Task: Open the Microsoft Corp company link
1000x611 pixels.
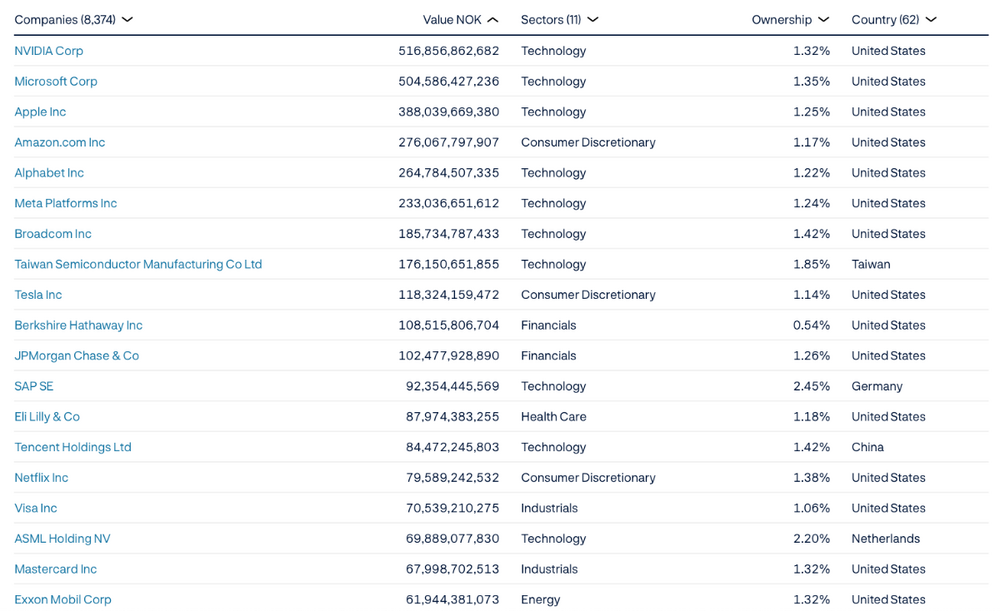Action: [x=55, y=81]
